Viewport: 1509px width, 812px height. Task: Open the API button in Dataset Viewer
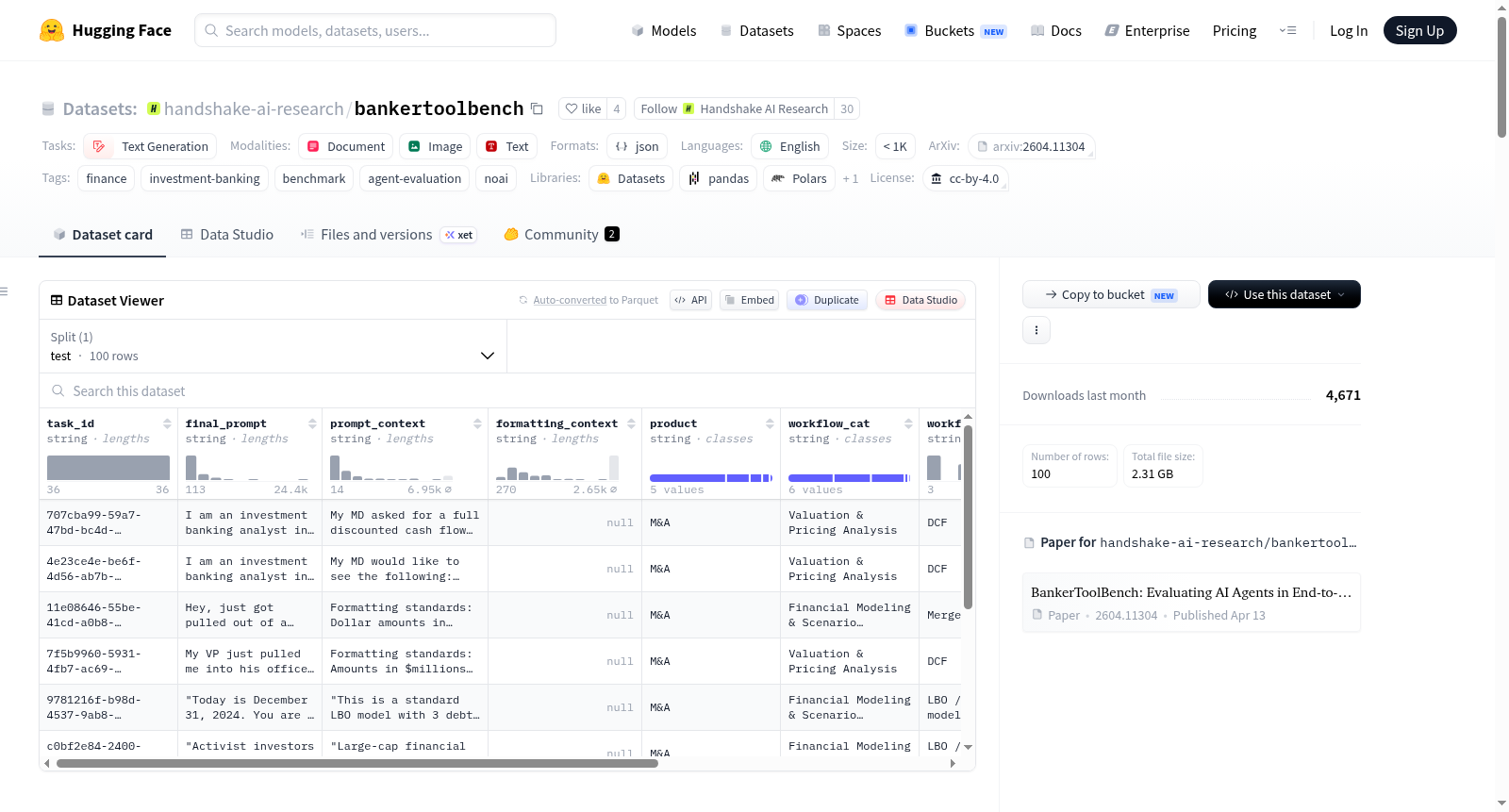pyautogui.click(x=690, y=300)
